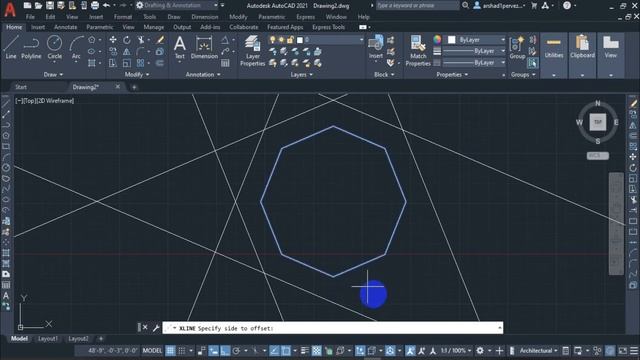Expand the Properties panel dropdown
Viewport: 640px width, 360px height.
[x=452, y=75]
